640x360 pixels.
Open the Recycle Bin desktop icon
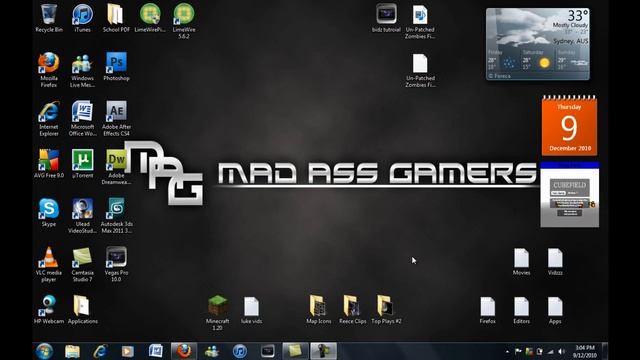click(49, 18)
